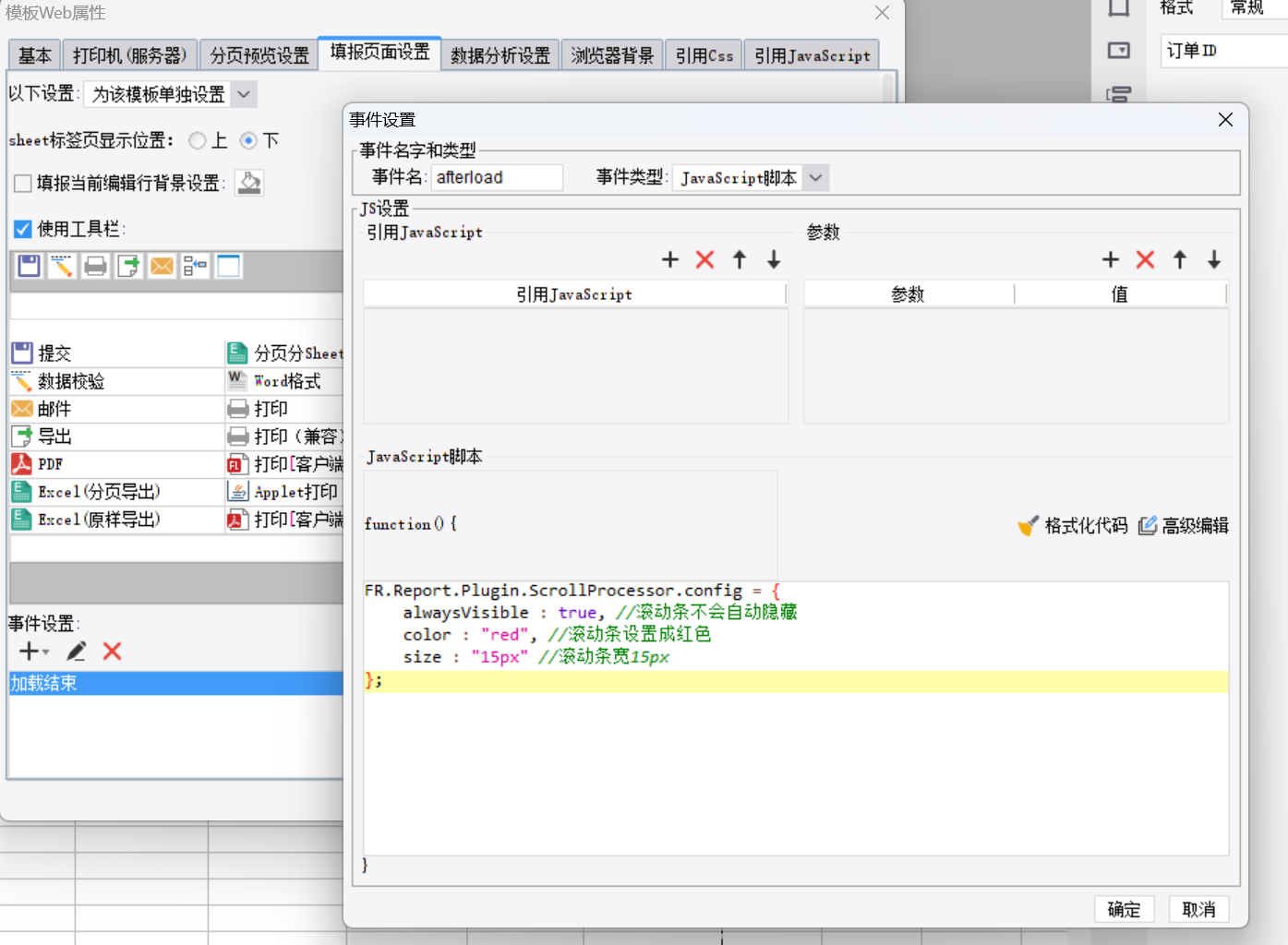1288x945 pixels.
Task: Expand add-event dropdown arrow beside plus
Action: (46, 652)
